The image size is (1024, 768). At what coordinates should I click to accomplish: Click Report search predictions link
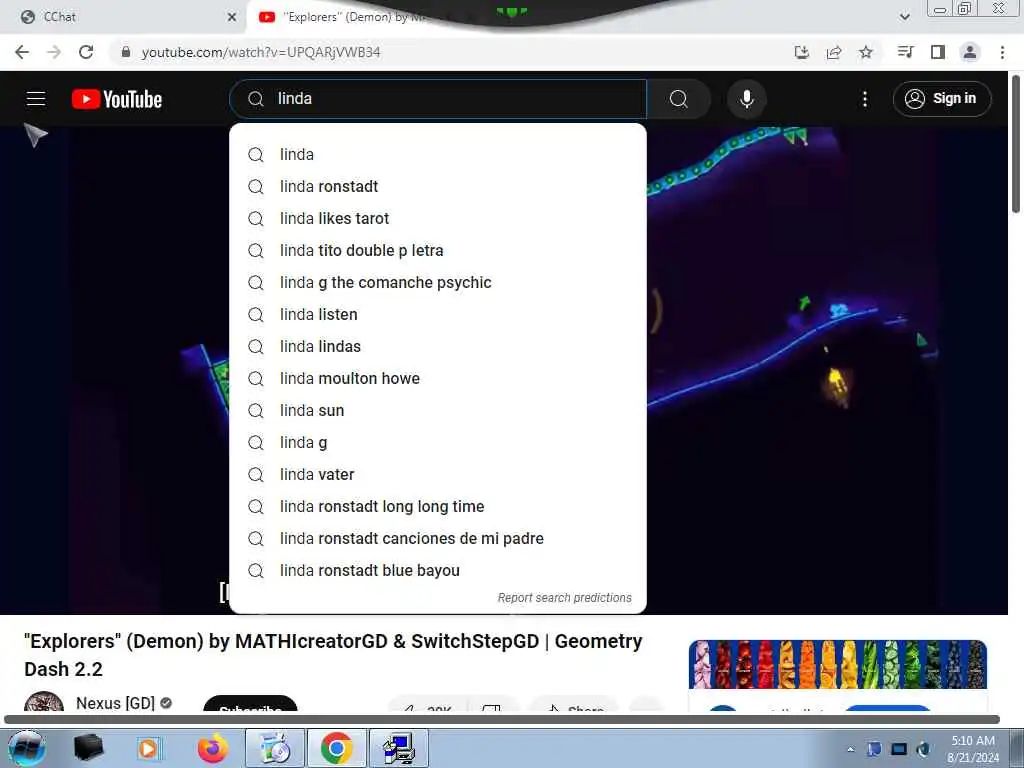coord(564,598)
